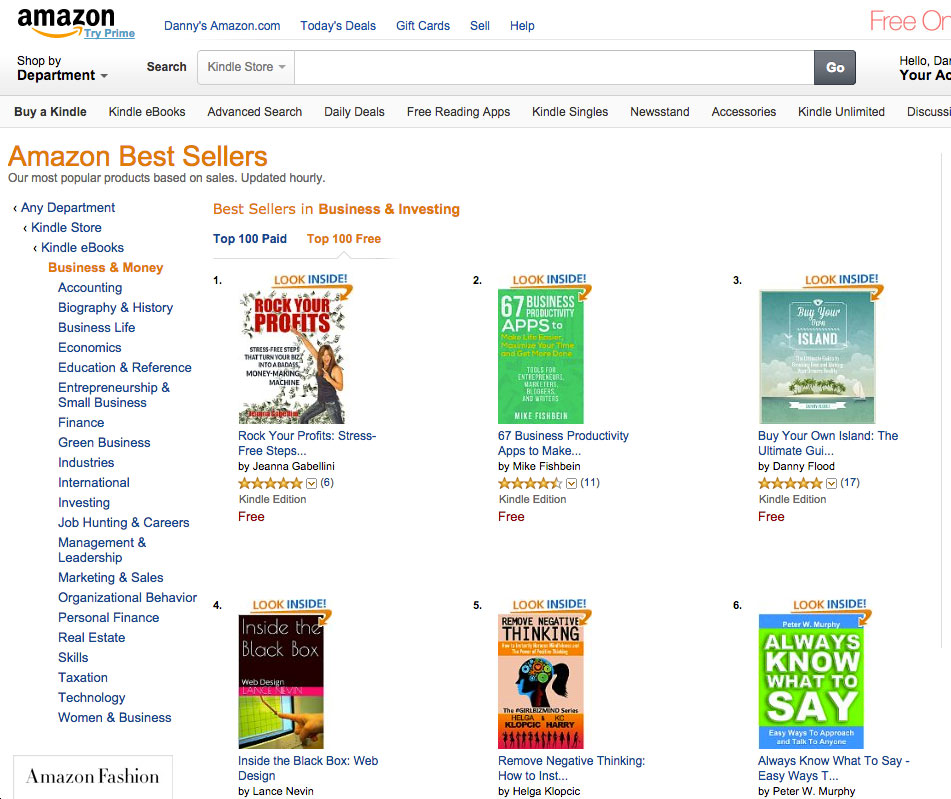951x799 pixels.
Task: Open the Kindle Store search category dropdown
Action: (246, 67)
